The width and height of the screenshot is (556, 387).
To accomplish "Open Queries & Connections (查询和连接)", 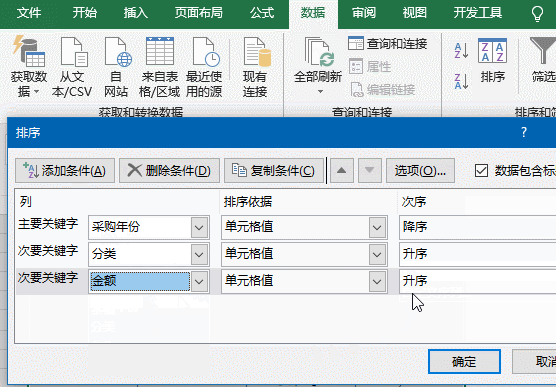I will click(x=388, y=44).
